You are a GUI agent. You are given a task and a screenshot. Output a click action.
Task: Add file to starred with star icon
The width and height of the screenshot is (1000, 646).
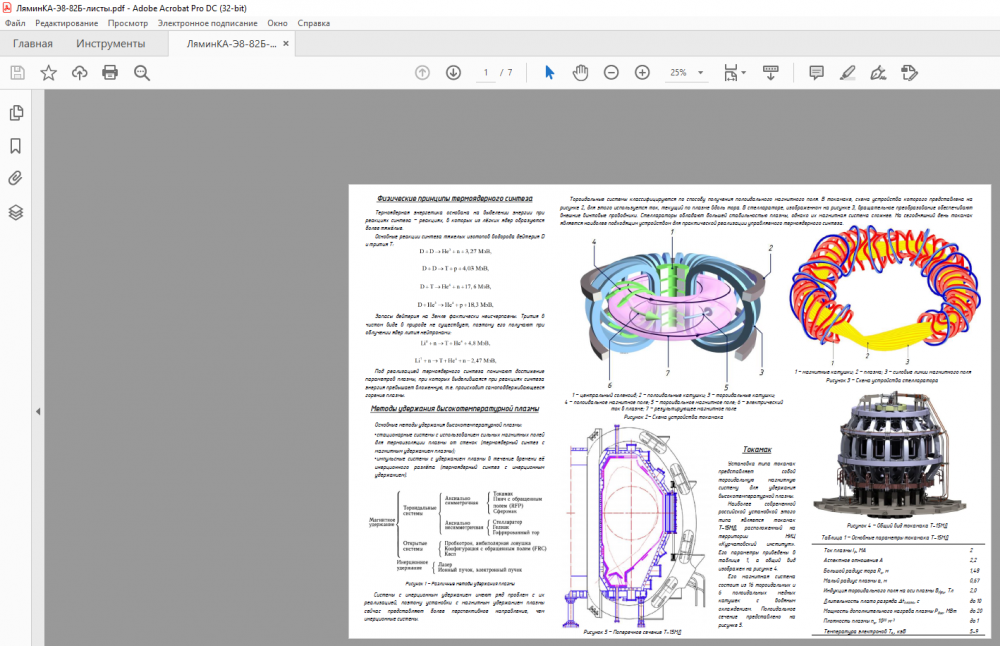click(48, 72)
